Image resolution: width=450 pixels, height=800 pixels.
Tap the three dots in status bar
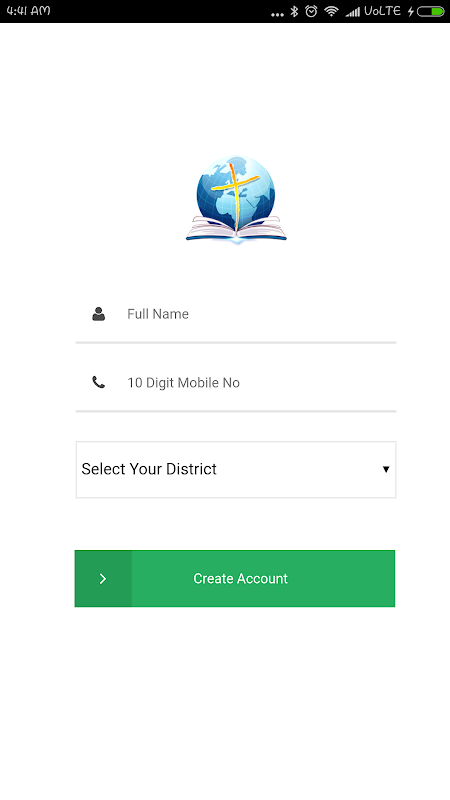(277, 15)
